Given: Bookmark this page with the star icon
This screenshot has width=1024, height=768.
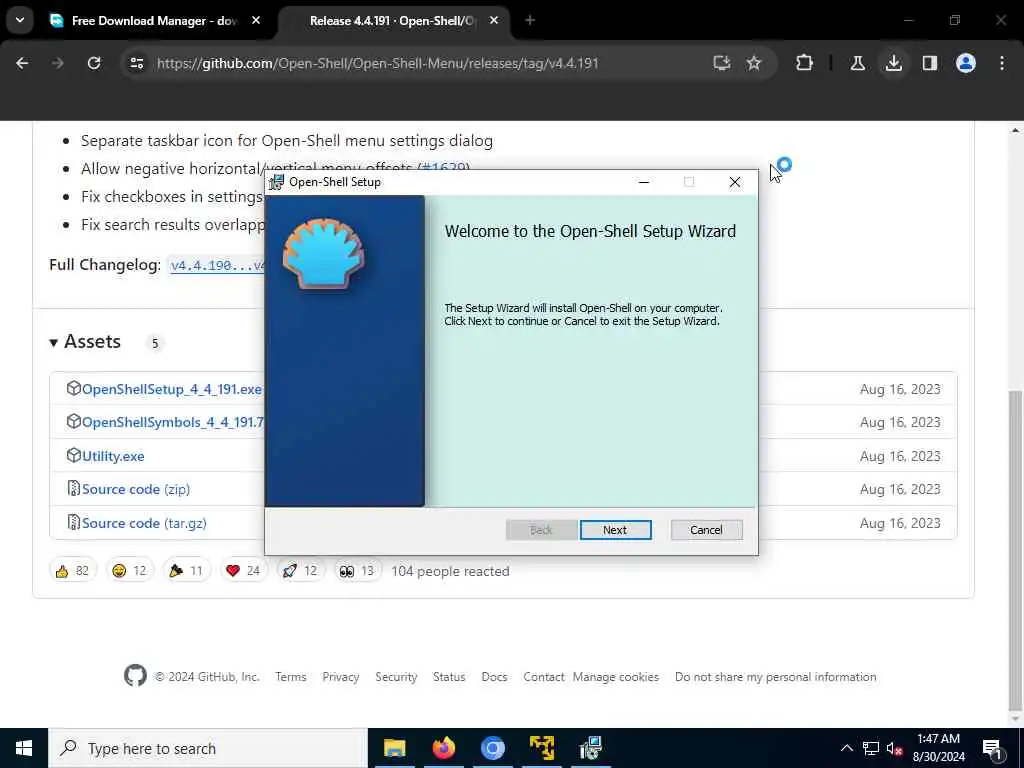Looking at the screenshot, I should 754,63.
